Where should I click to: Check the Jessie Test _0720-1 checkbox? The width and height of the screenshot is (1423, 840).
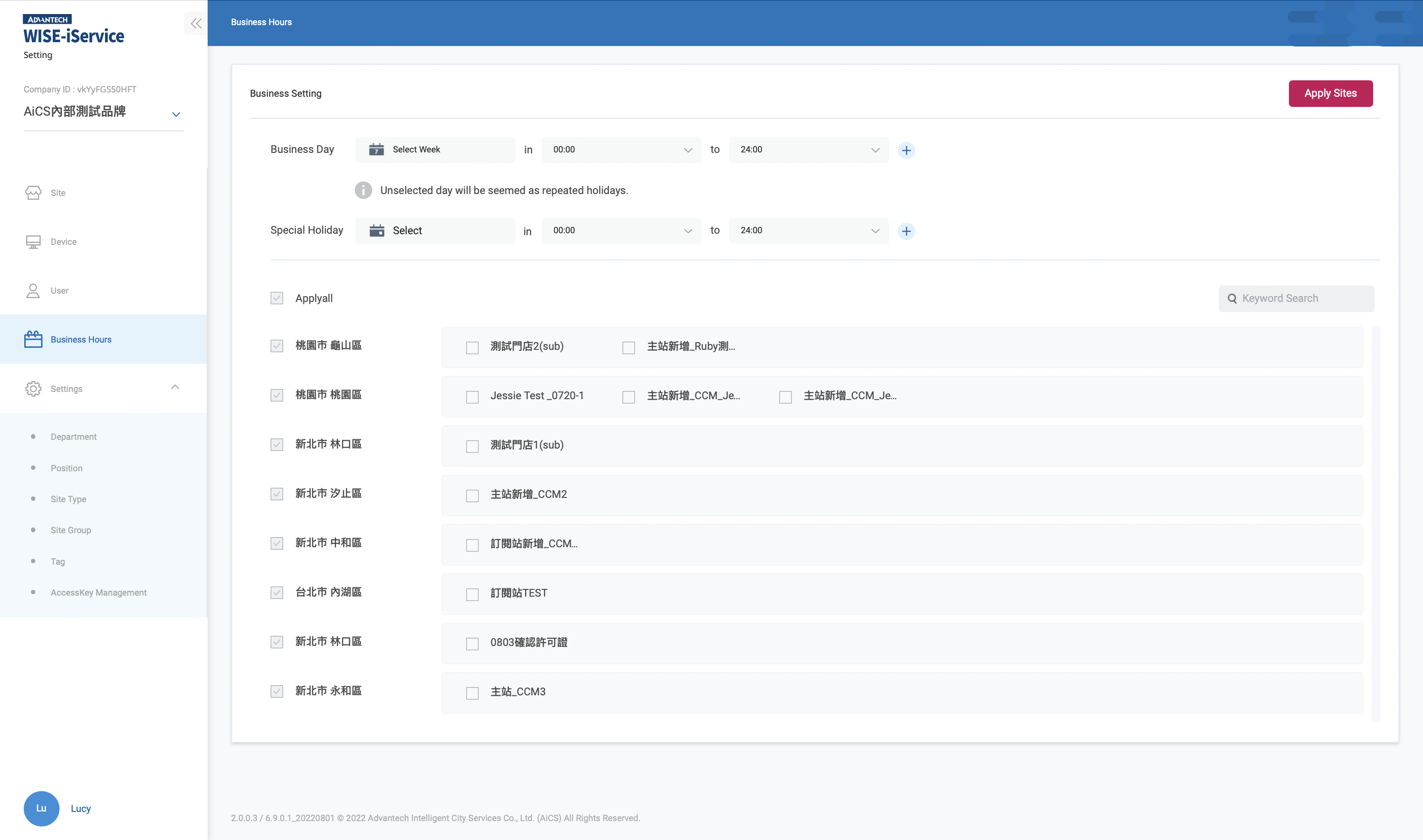coord(472,397)
